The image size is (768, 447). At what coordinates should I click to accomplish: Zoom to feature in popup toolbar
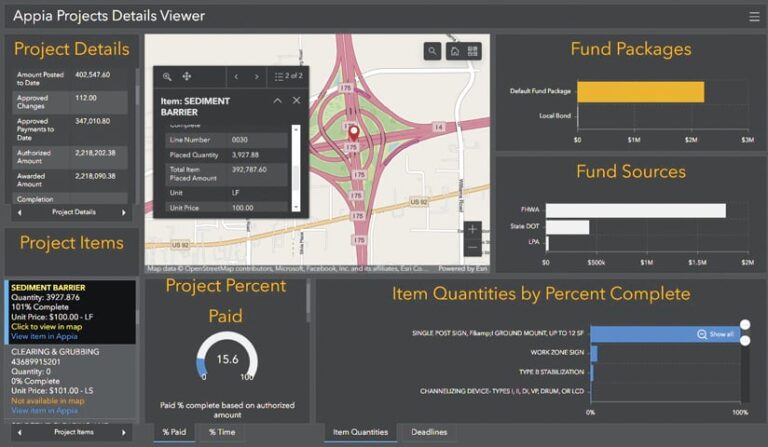[x=167, y=76]
